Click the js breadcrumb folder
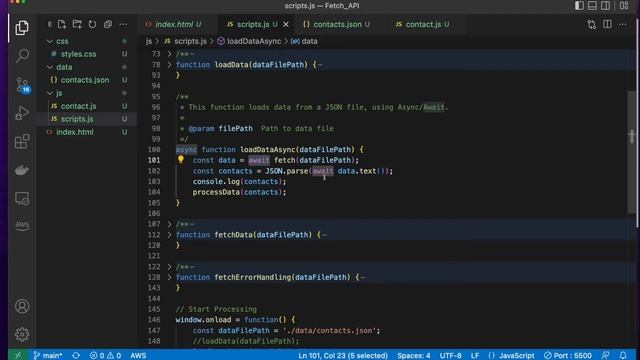Image resolution: width=640 pixels, height=360 pixels. coord(149,41)
